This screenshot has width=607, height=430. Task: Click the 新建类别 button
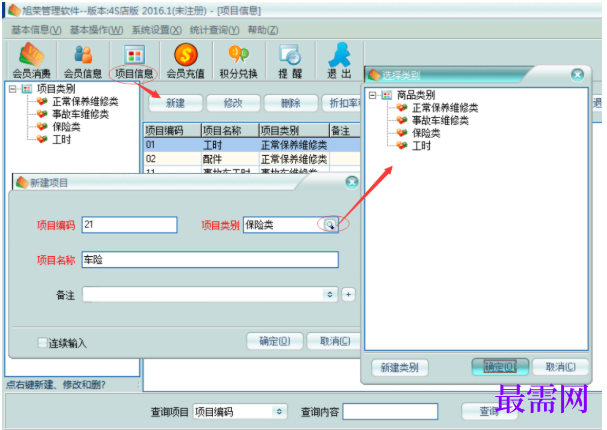400,367
